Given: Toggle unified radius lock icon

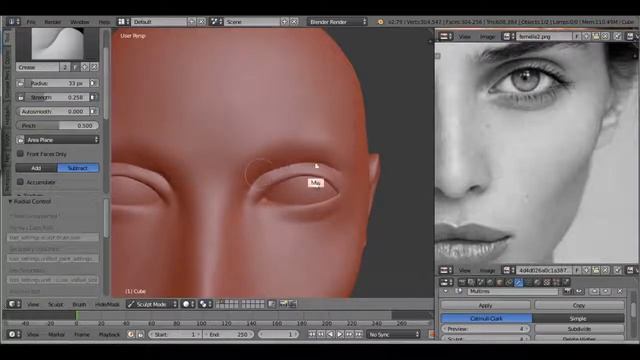Looking at the screenshot, I should click(20, 83).
